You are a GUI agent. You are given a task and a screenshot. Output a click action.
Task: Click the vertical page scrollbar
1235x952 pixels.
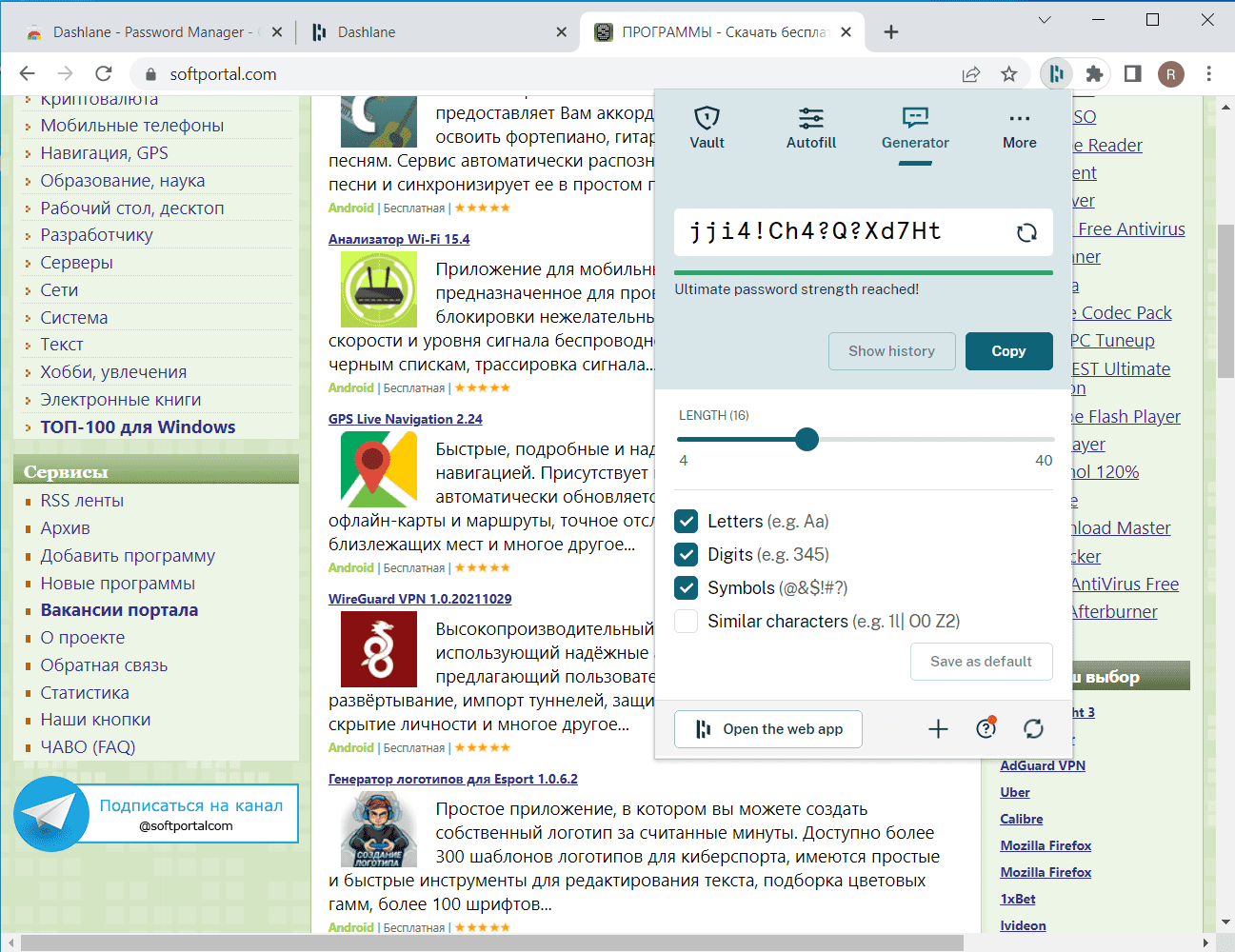pyautogui.click(x=1226, y=301)
